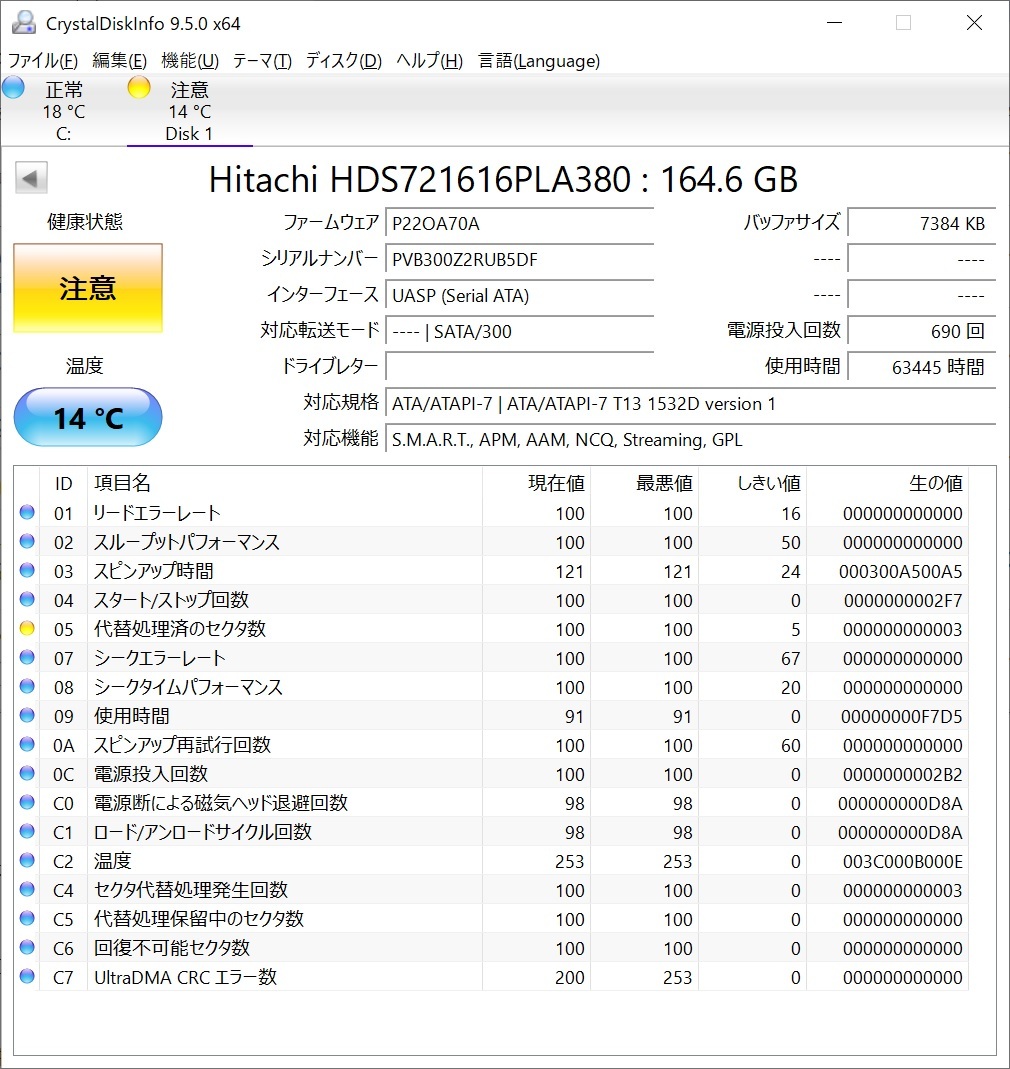The width and height of the screenshot is (1010, 1069).
Task: Switch to the C: drive 正常 tab
Action: [63, 111]
